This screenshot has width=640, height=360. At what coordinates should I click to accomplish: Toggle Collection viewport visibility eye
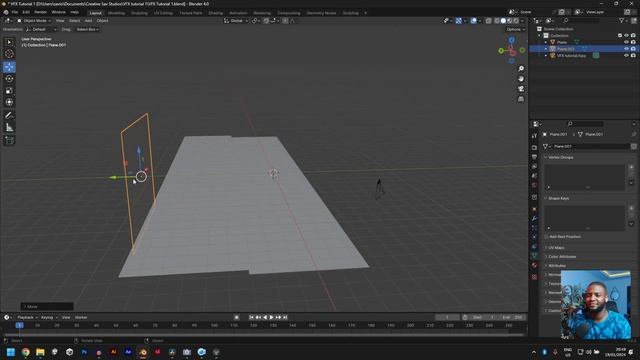point(626,36)
